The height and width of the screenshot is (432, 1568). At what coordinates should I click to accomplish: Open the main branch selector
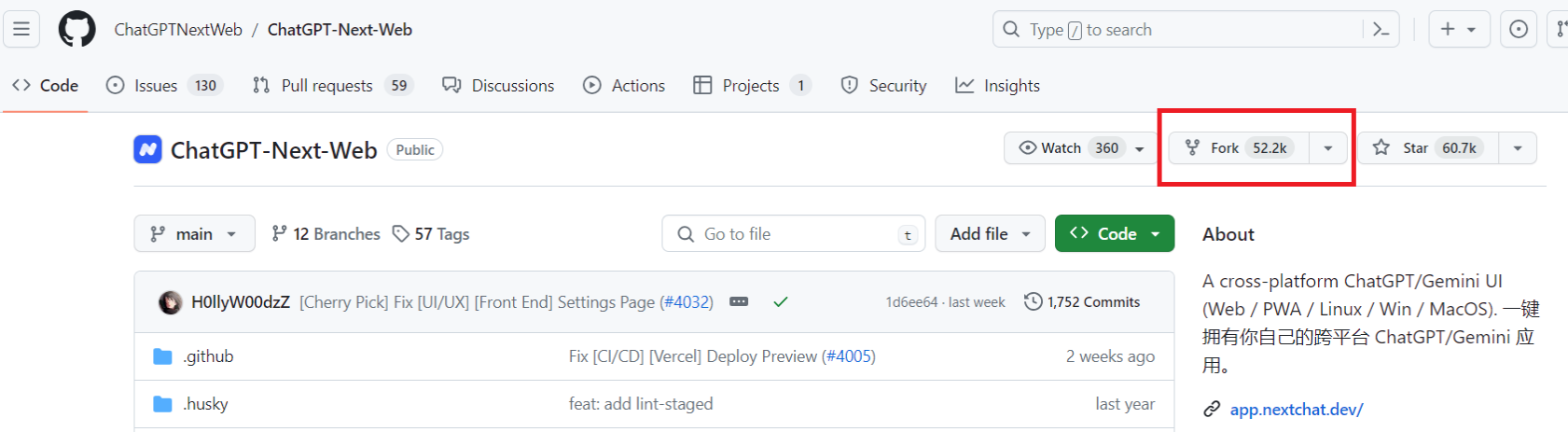pos(194,234)
